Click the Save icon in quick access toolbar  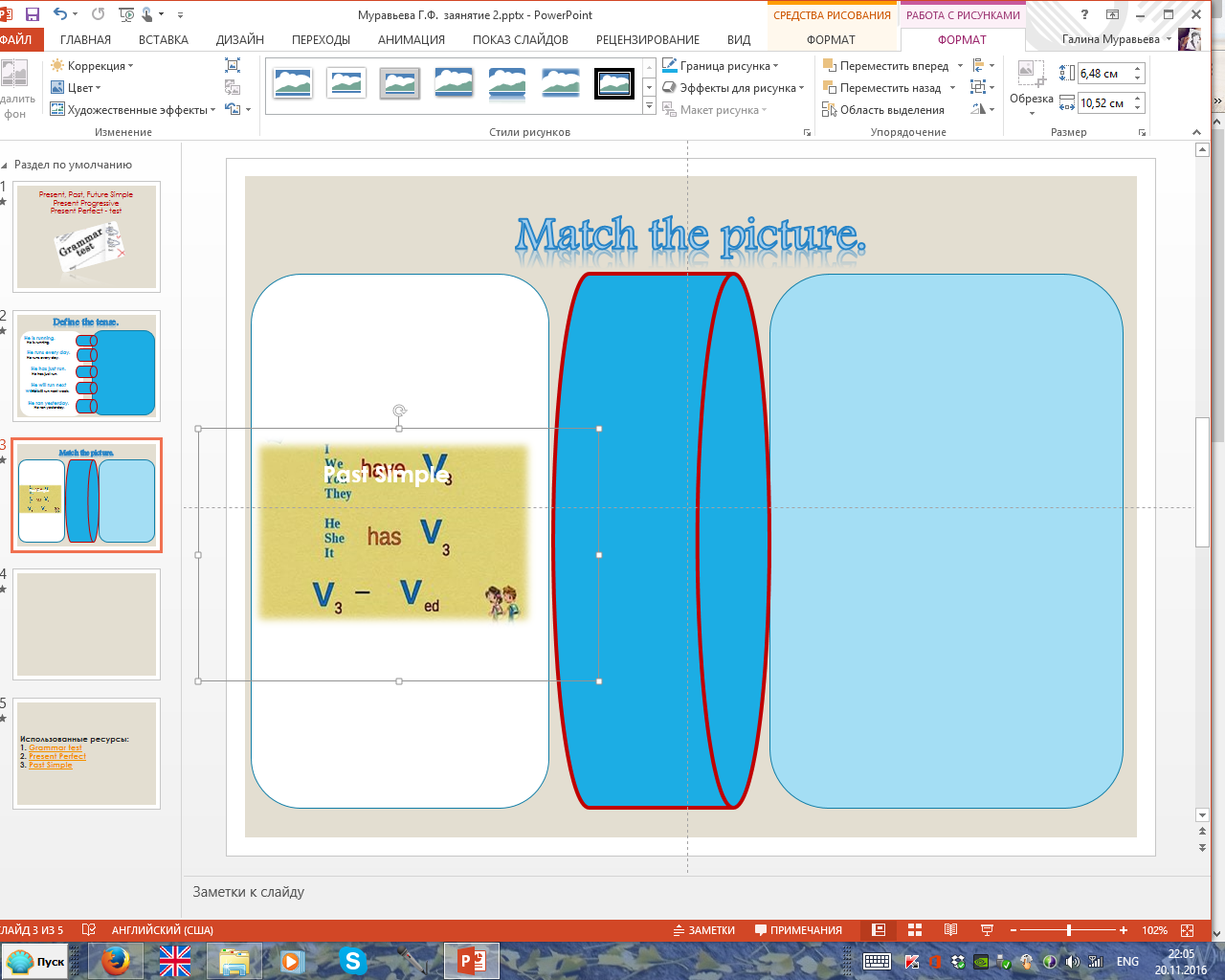(33, 14)
